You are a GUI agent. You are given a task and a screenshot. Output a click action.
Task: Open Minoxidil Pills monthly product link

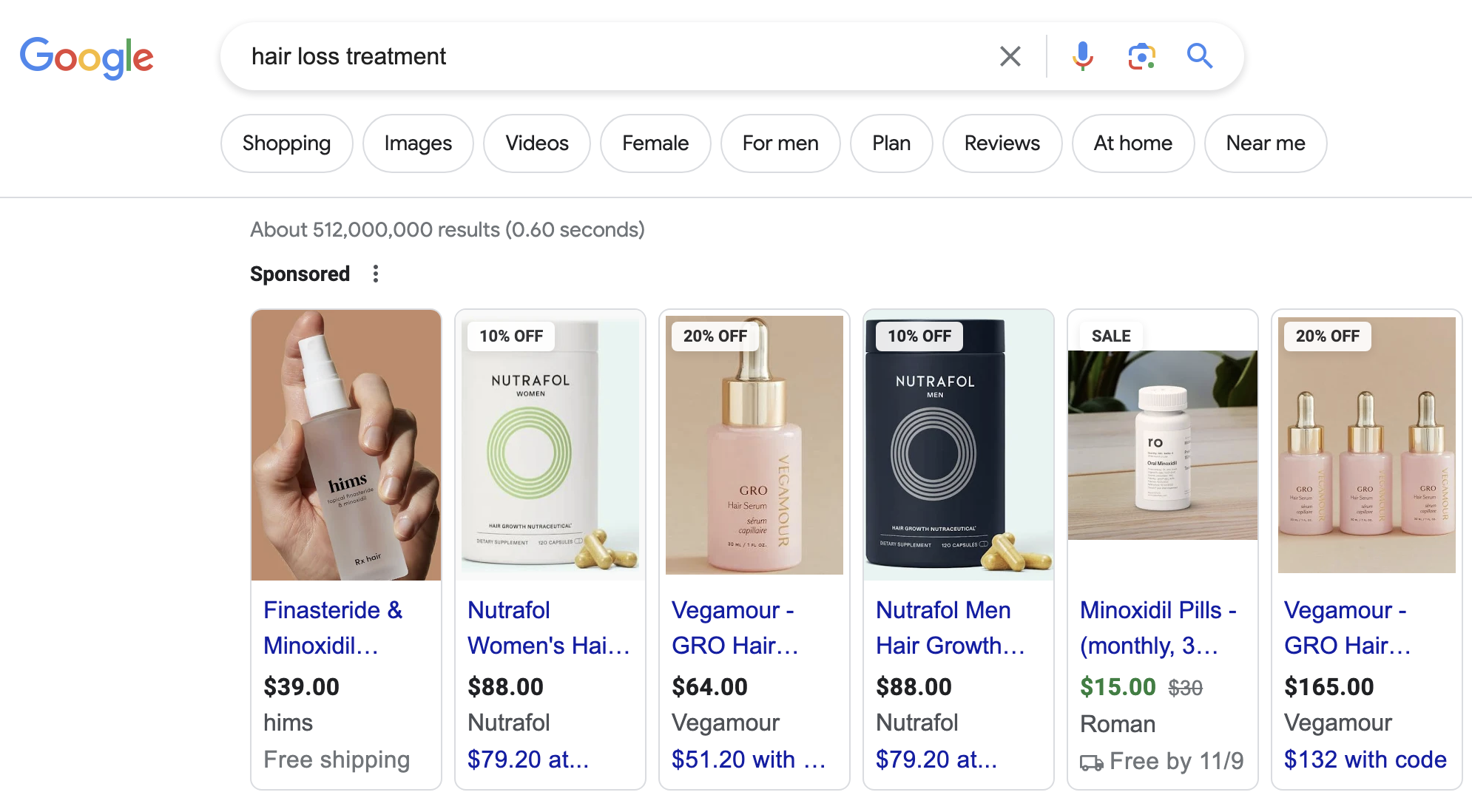(1158, 628)
